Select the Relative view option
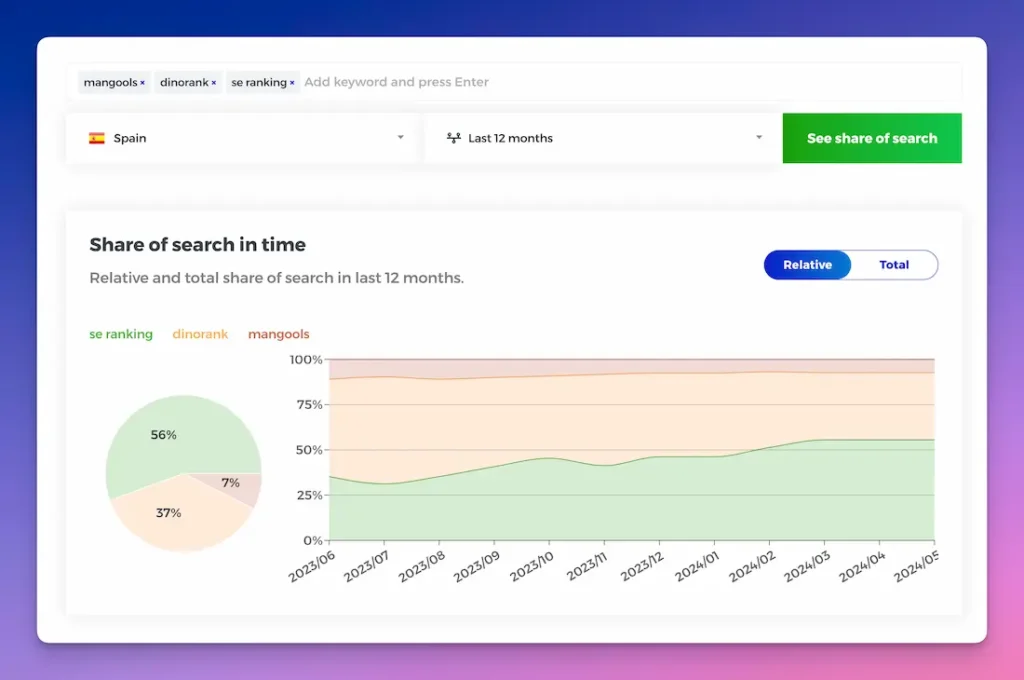This screenshot has width=1024, height=680. pos(806,264)
